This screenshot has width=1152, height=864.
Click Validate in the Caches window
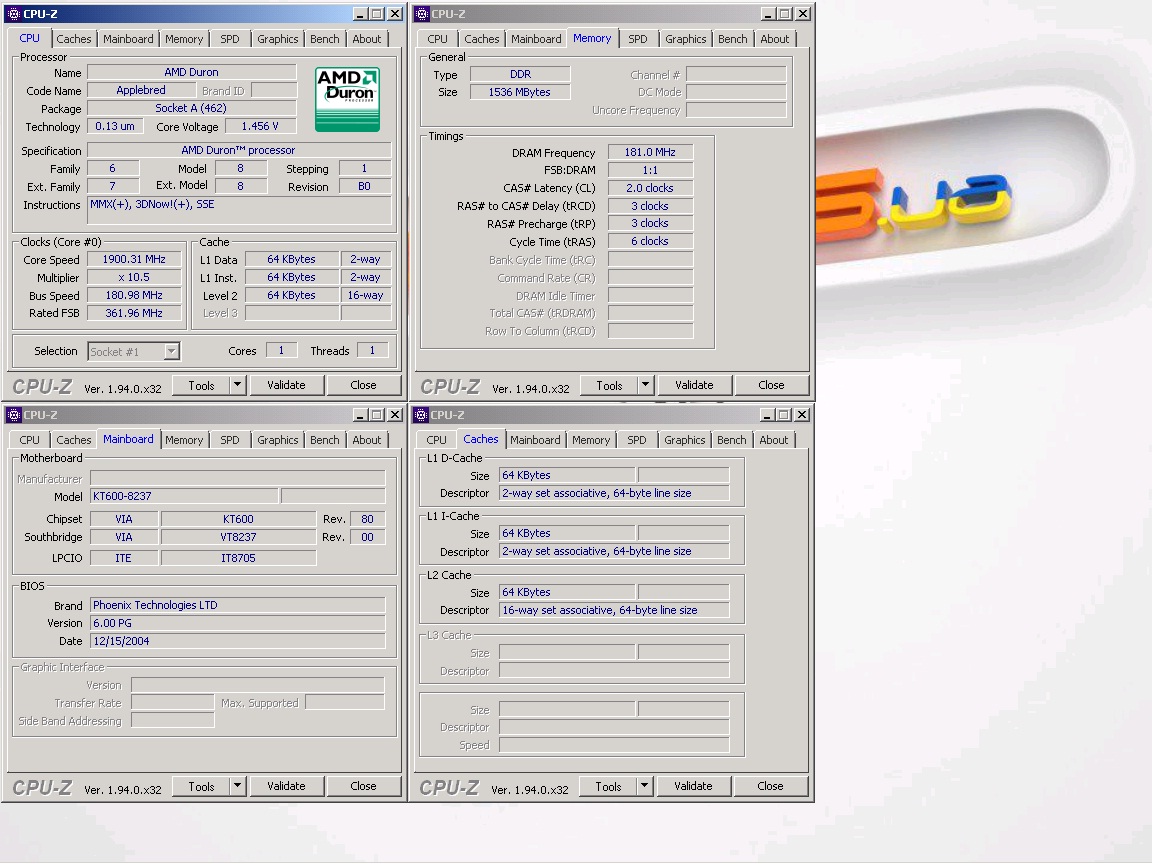pyautogui.click(x=694, y=786)
